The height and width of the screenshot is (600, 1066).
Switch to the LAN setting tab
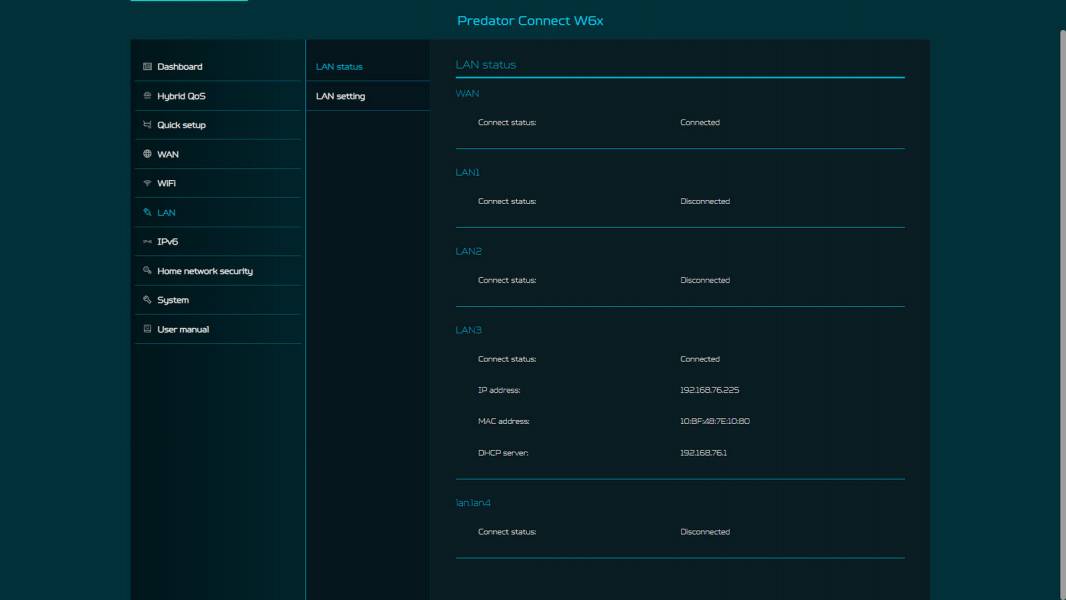pos(339,96)
